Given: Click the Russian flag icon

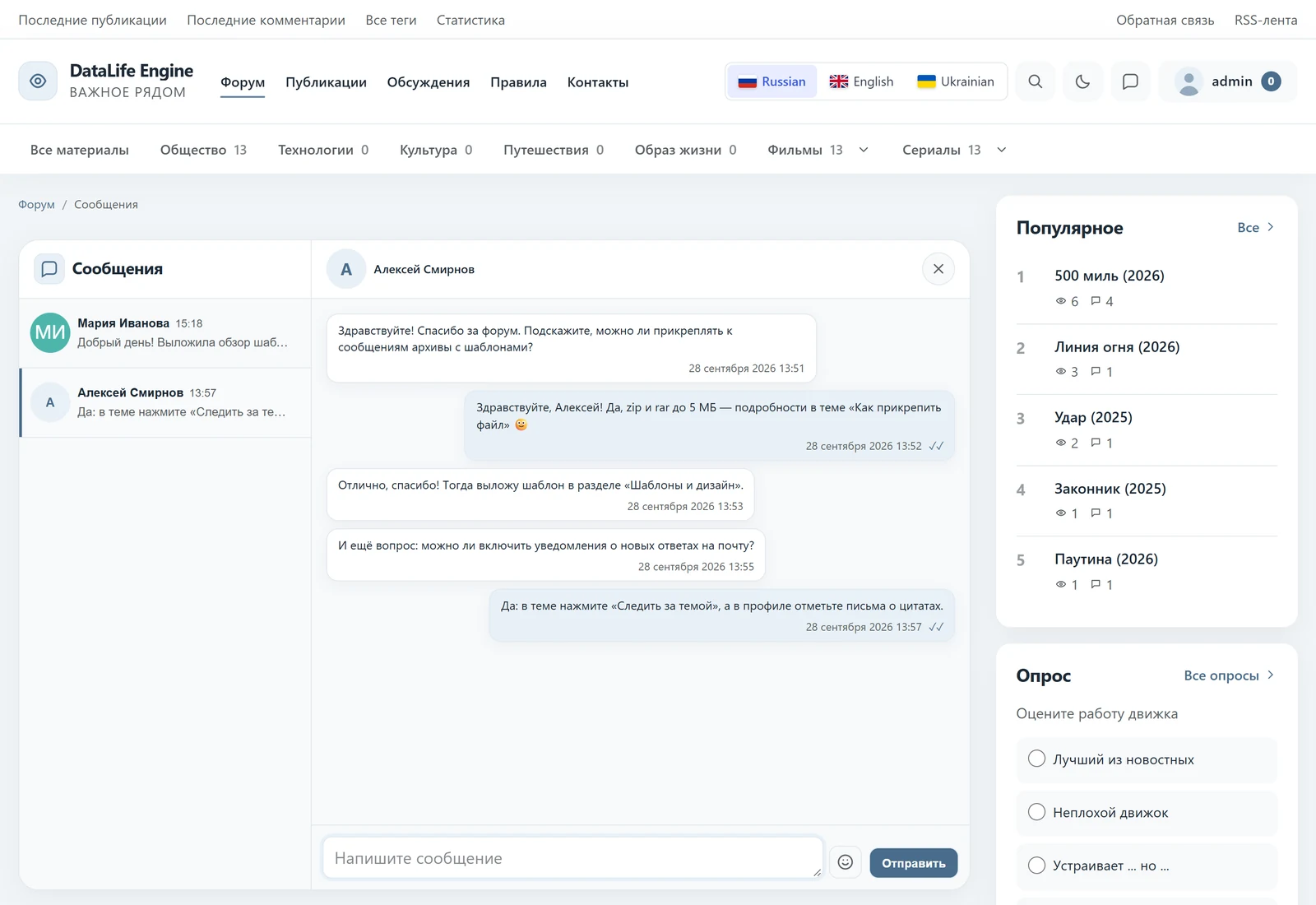Looking at the screenshot, I should tap(747, 81).
